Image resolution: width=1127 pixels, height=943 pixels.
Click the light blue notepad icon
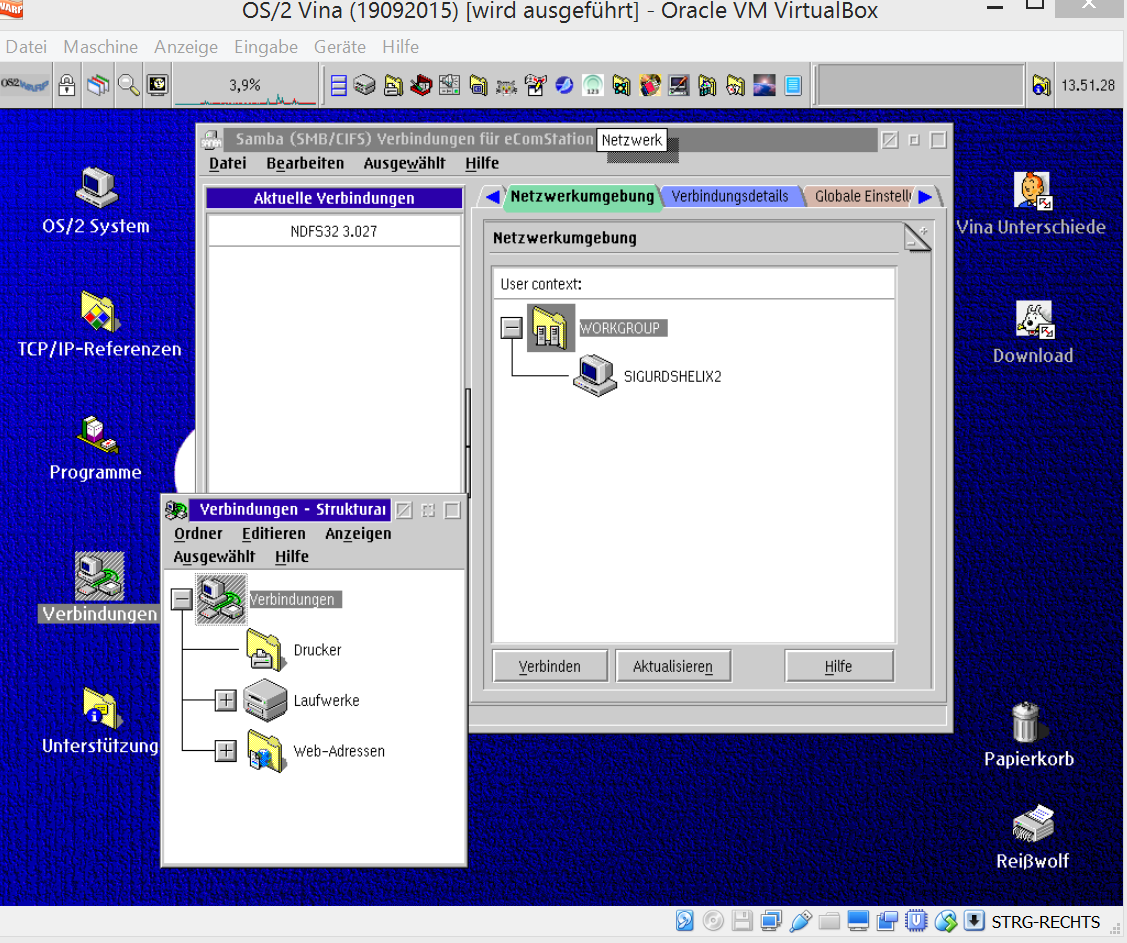coord(793,86)
